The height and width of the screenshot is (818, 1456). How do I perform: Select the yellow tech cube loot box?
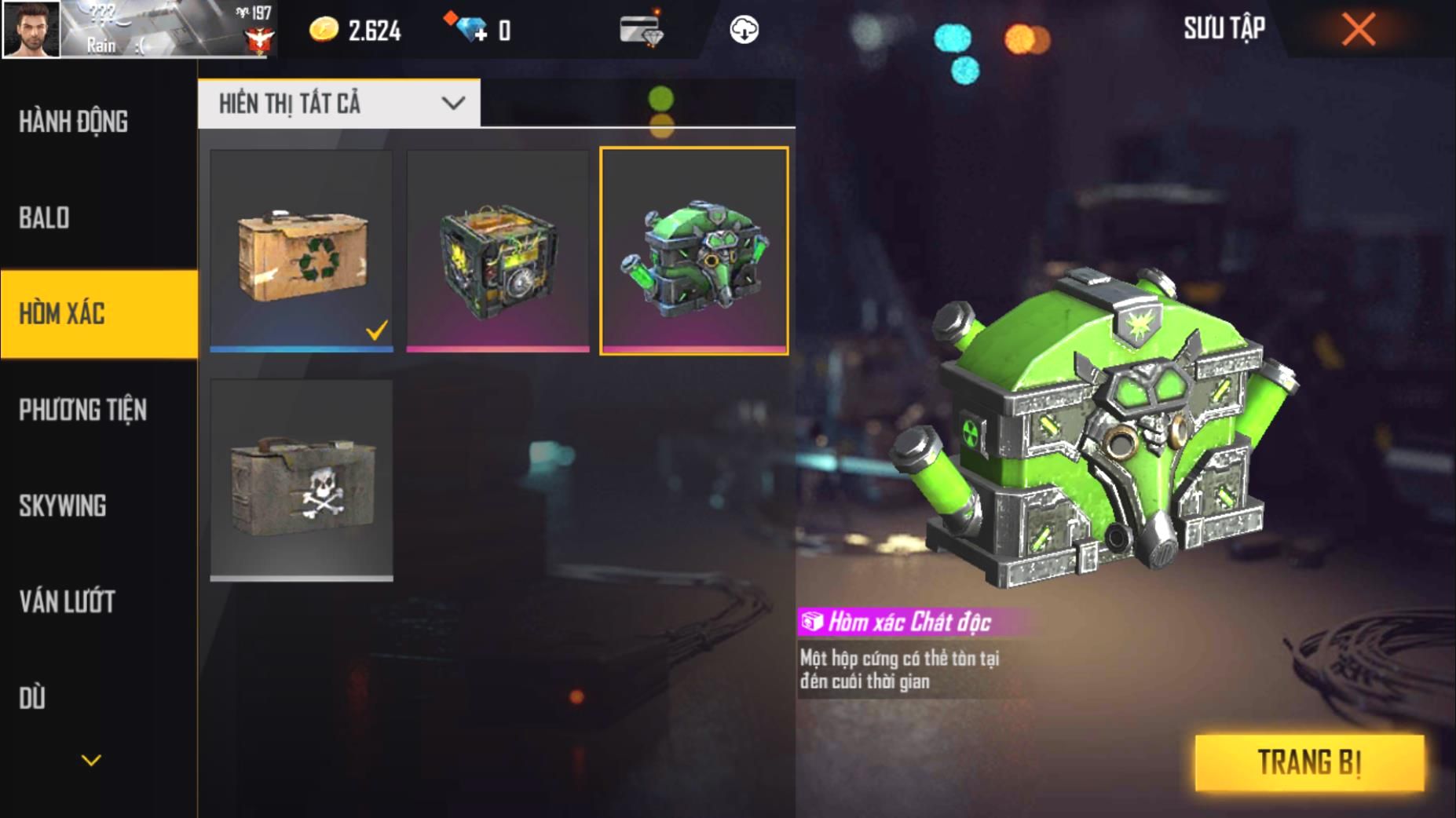498,250
